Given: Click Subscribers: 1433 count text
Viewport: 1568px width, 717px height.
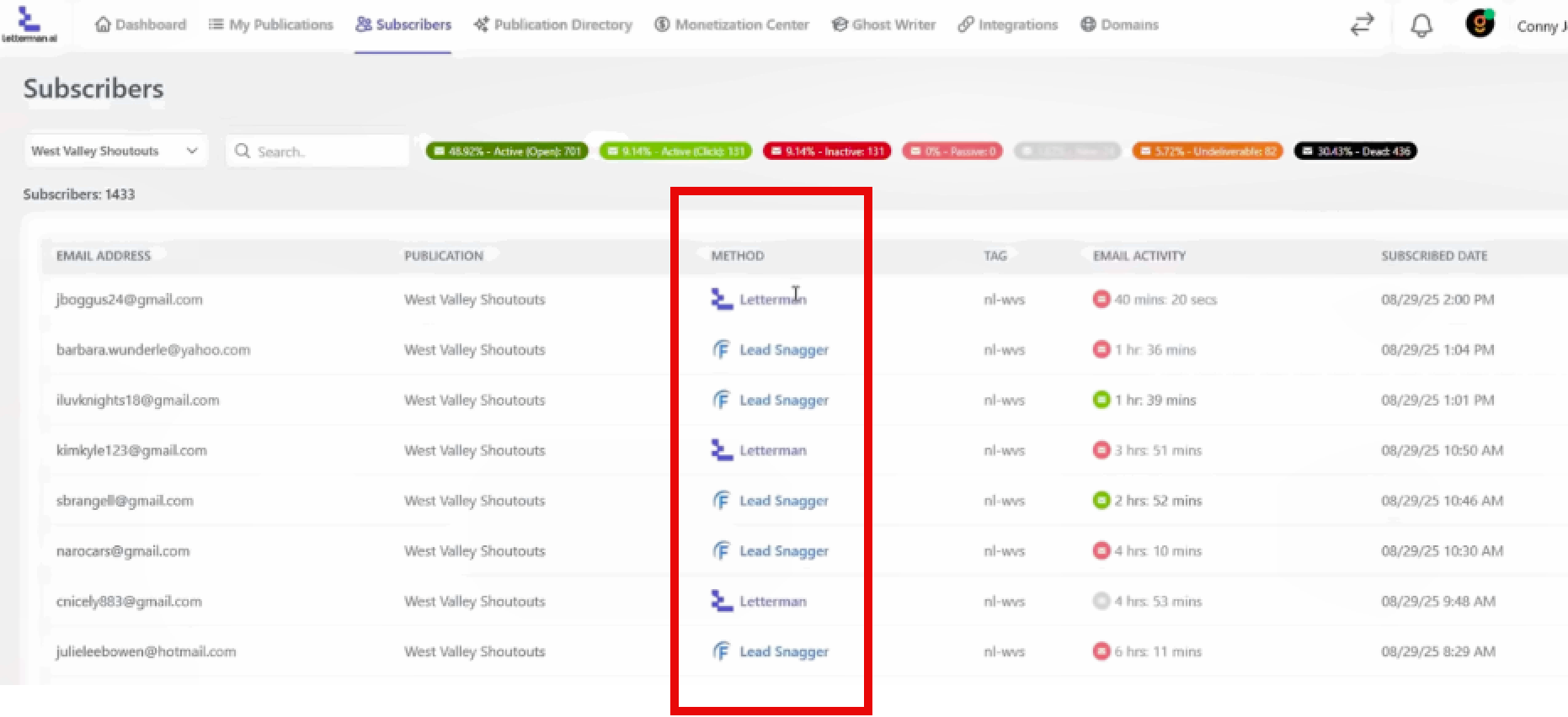Looking at the screenshot, I should (79, 194).
